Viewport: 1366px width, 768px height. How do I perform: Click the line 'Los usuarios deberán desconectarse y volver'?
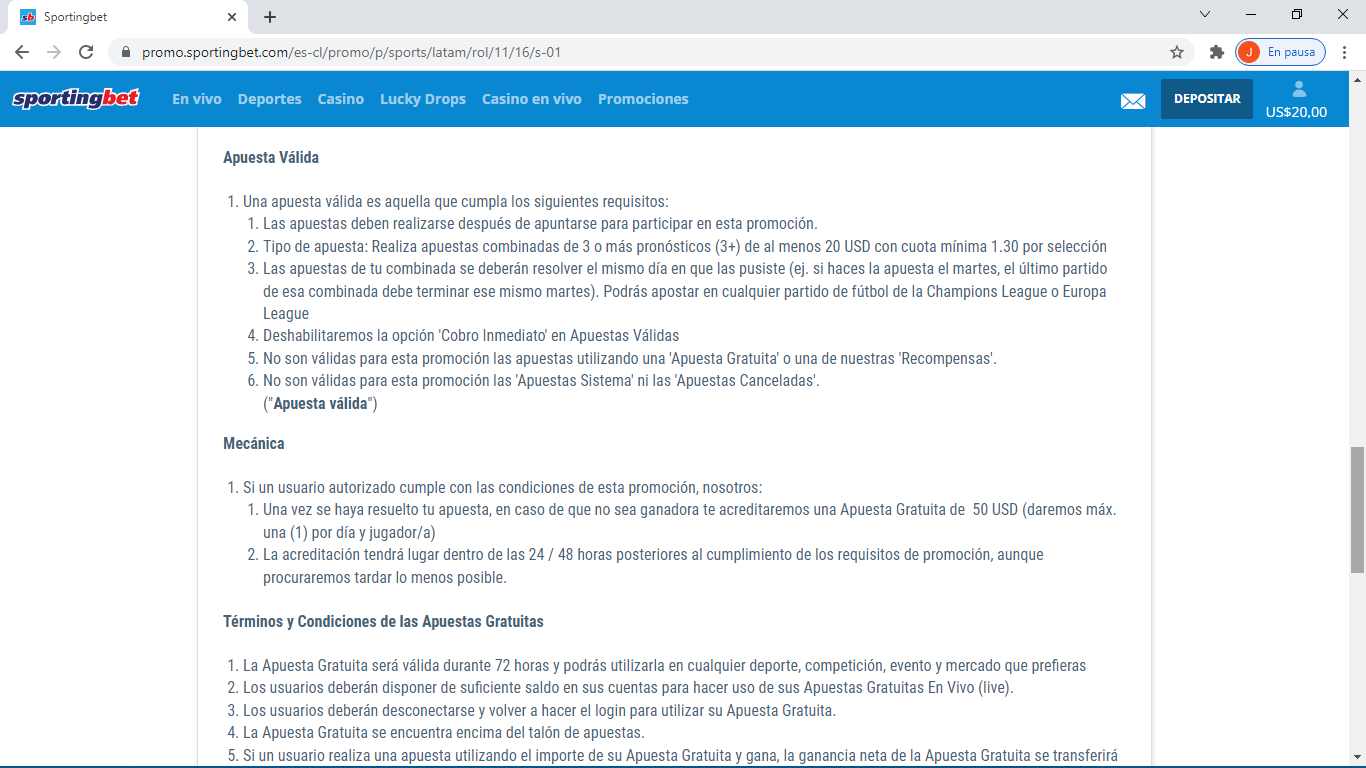(539, 710)
